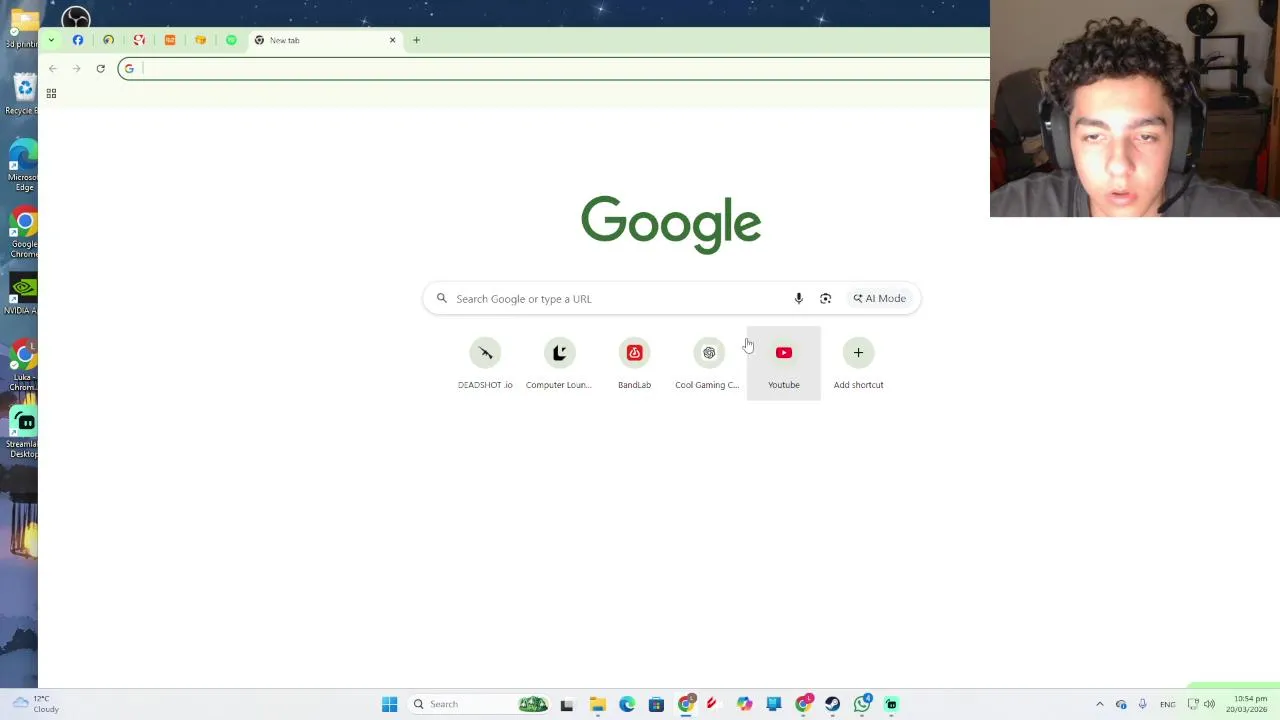Image resolution: width=1280 pixels, height=720 pixels.
Task: Click Add shortcut plus tile
Action: (858, 363)
